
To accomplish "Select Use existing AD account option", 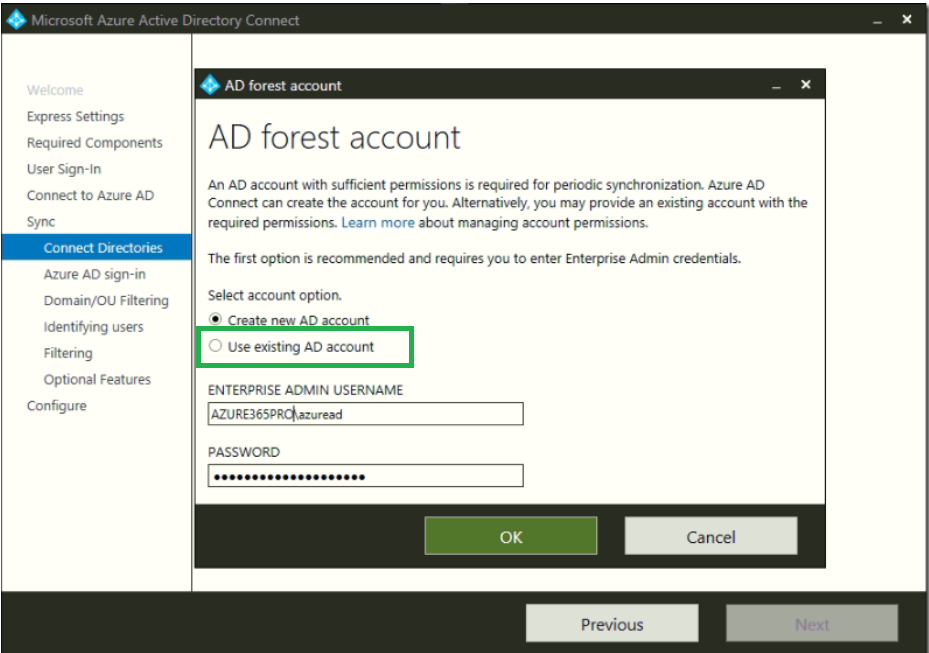I will (291, 347).
